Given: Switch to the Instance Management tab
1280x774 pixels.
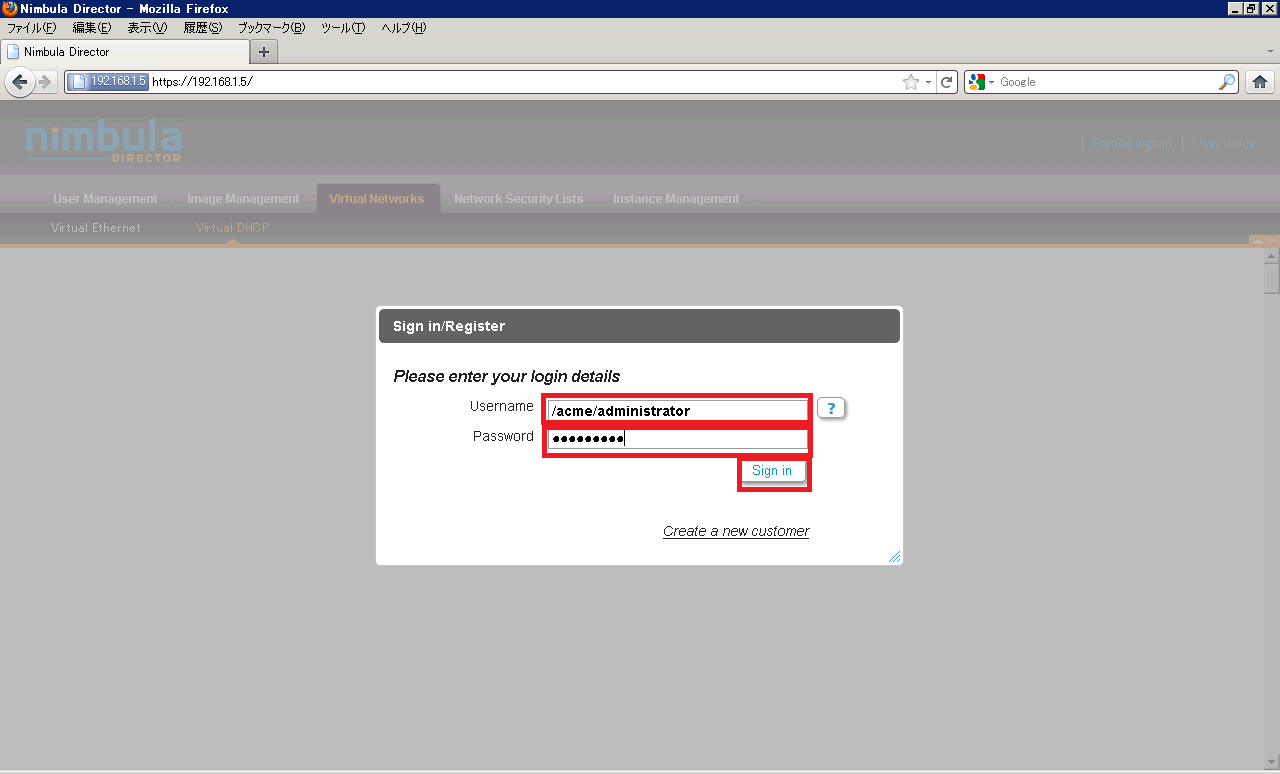Looking at the screenshot, I should click(676, 199).
